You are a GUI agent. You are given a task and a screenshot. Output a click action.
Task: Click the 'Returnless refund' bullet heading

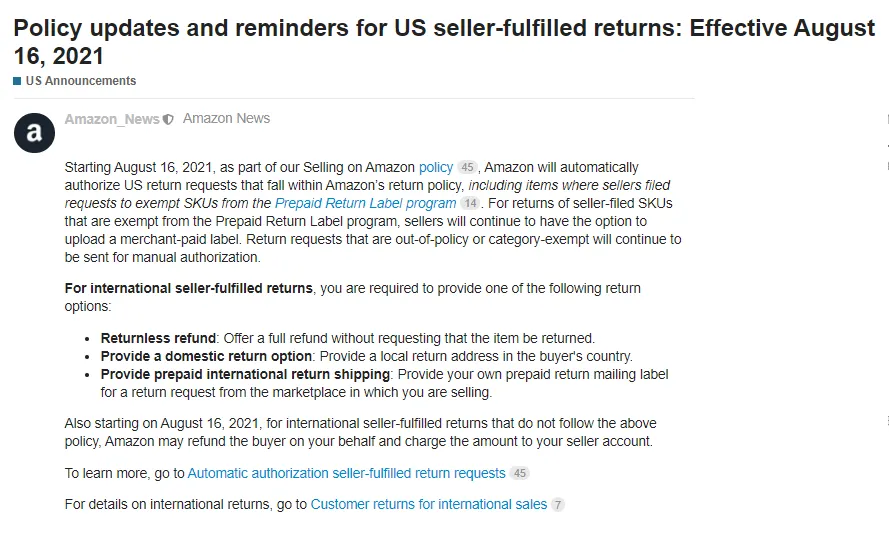tap(158, 338)
